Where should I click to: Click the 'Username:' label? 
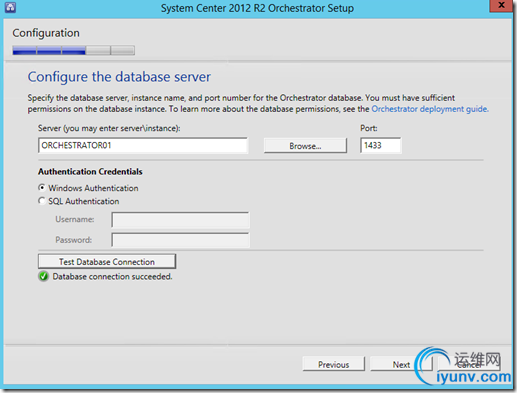(x=75, y=219)
